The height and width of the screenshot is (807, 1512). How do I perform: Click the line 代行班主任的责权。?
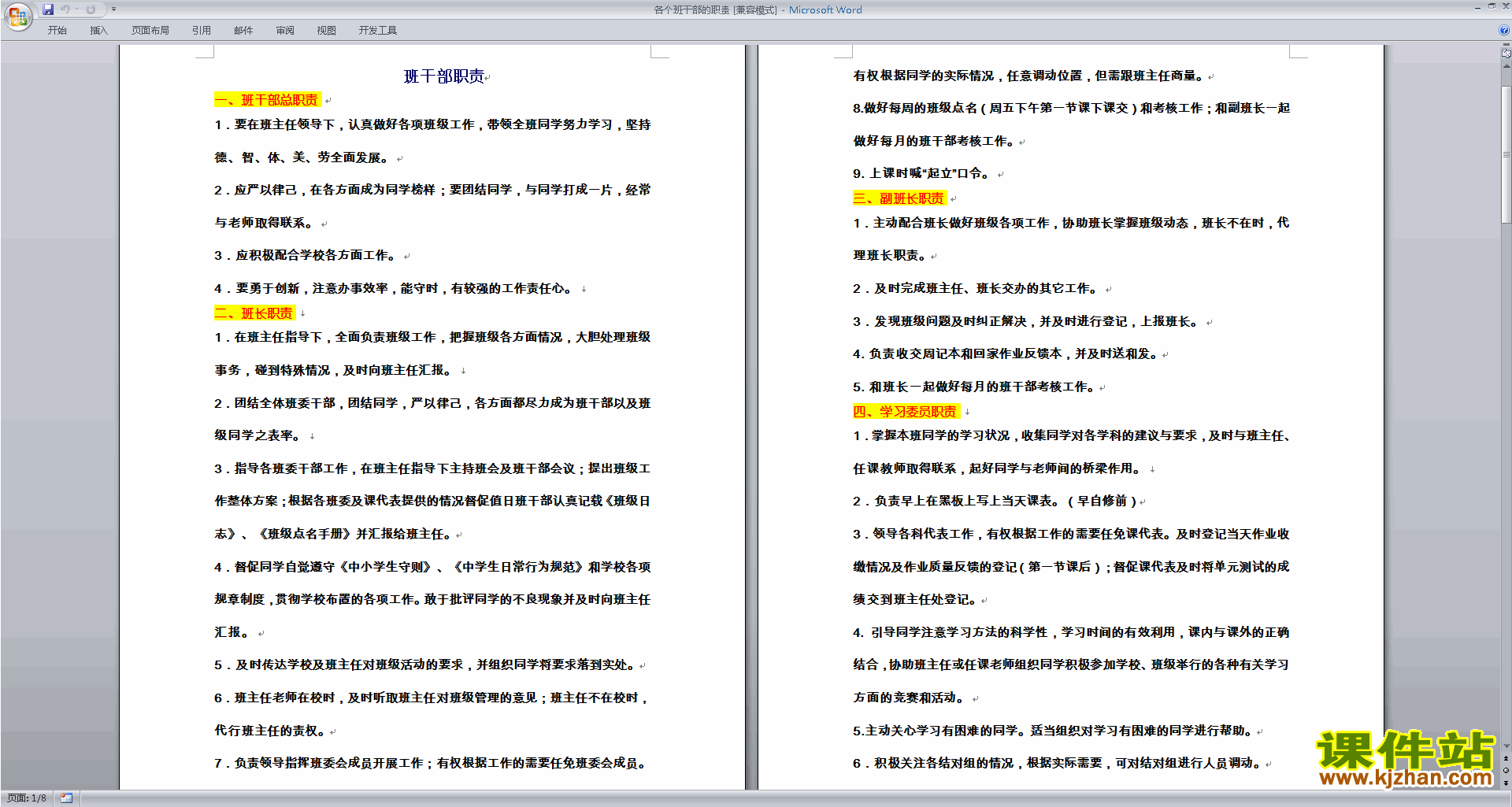pos(272,731)
